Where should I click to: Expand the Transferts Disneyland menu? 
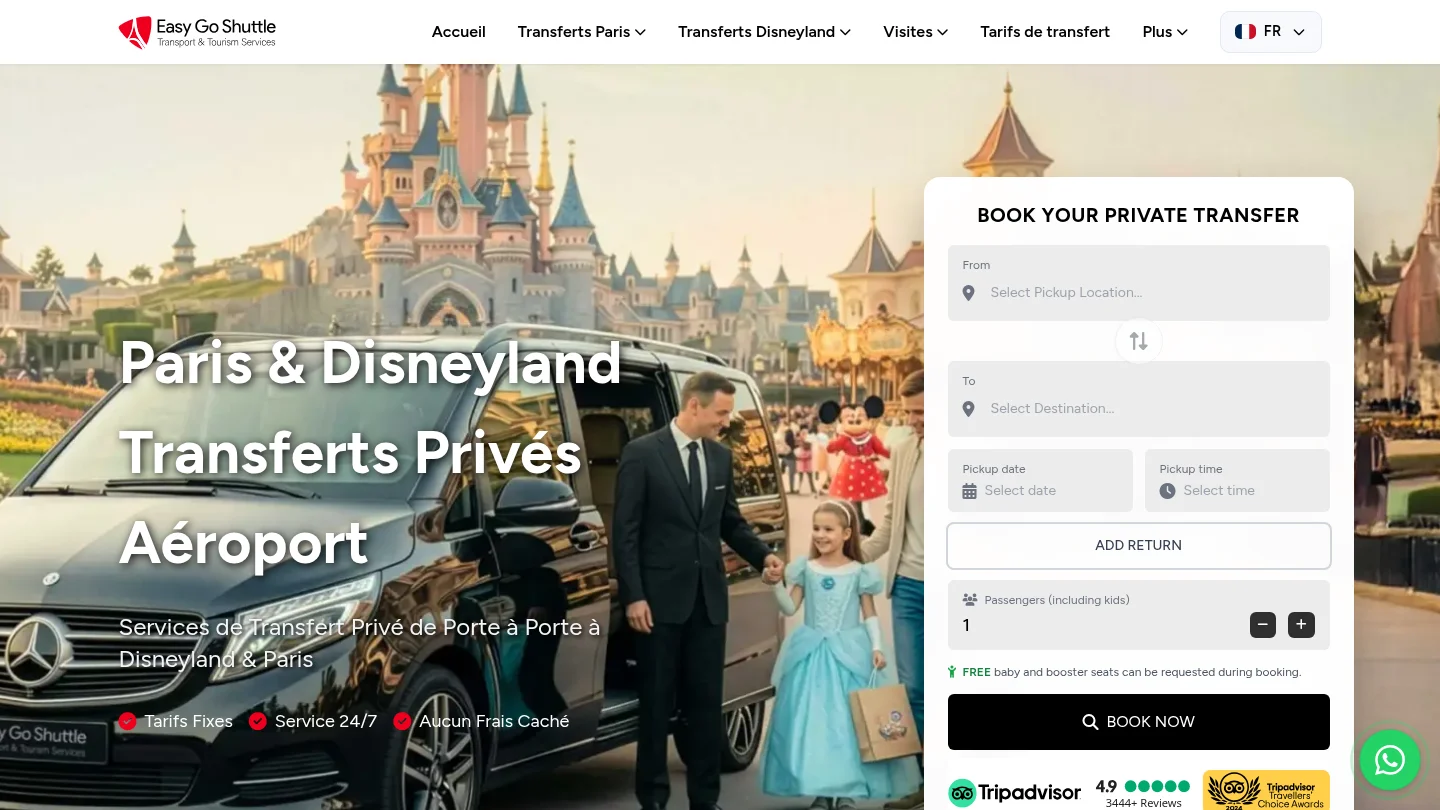pos(765,32)
